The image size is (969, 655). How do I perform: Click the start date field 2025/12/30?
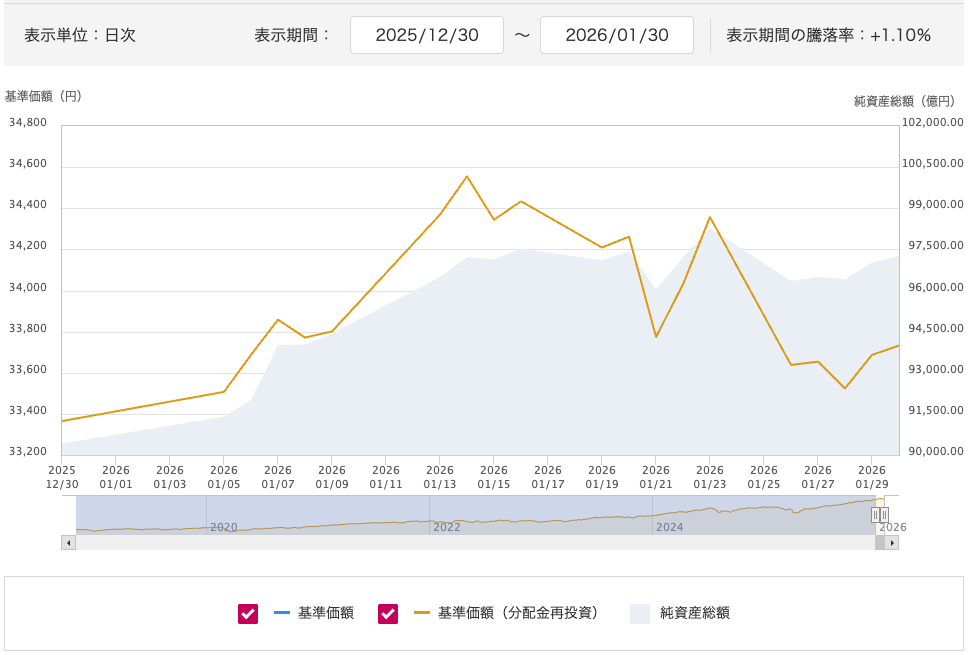(x=427, y=35)
